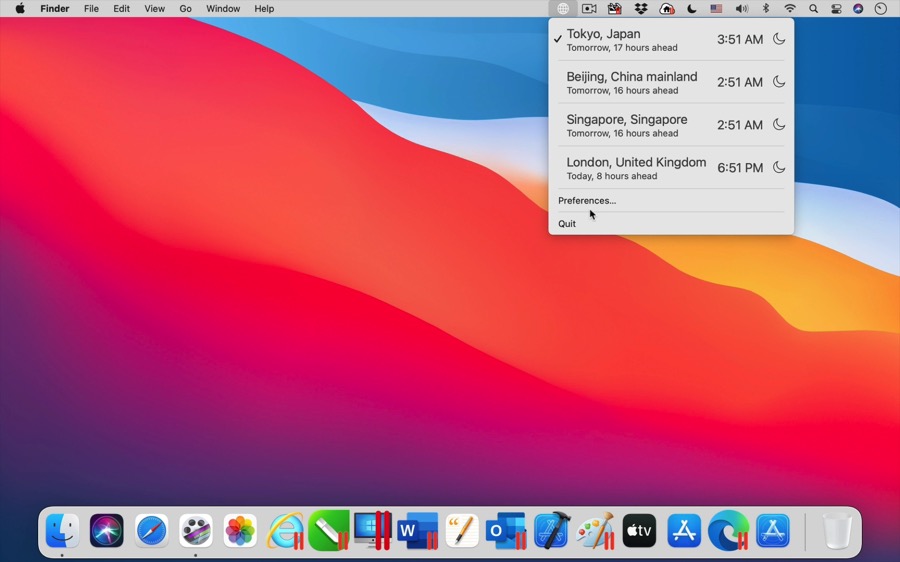The width and height of the screenshot is (900, 562).
Task: Open the Wi-Fi menu
Action: (790, 9)
